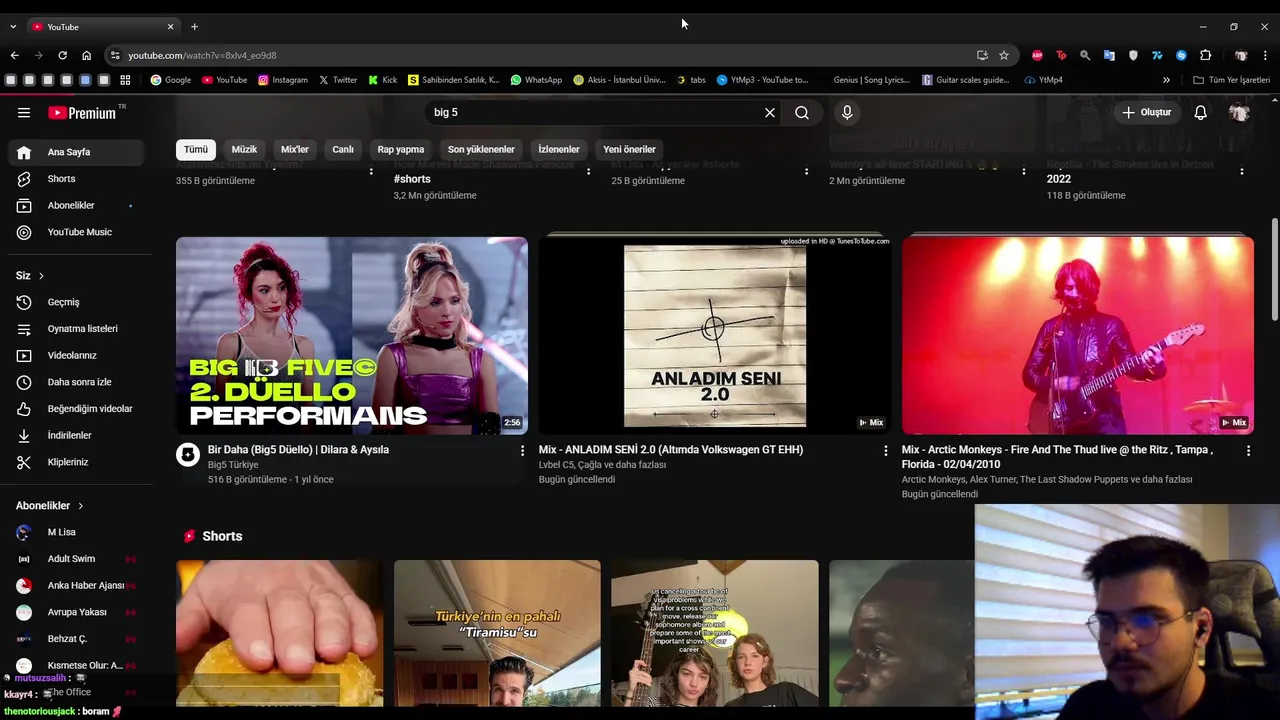The image size is (1280, 720).
Task: Open the Big5 Türkiye channel link
Action: [x=233, y=465]
